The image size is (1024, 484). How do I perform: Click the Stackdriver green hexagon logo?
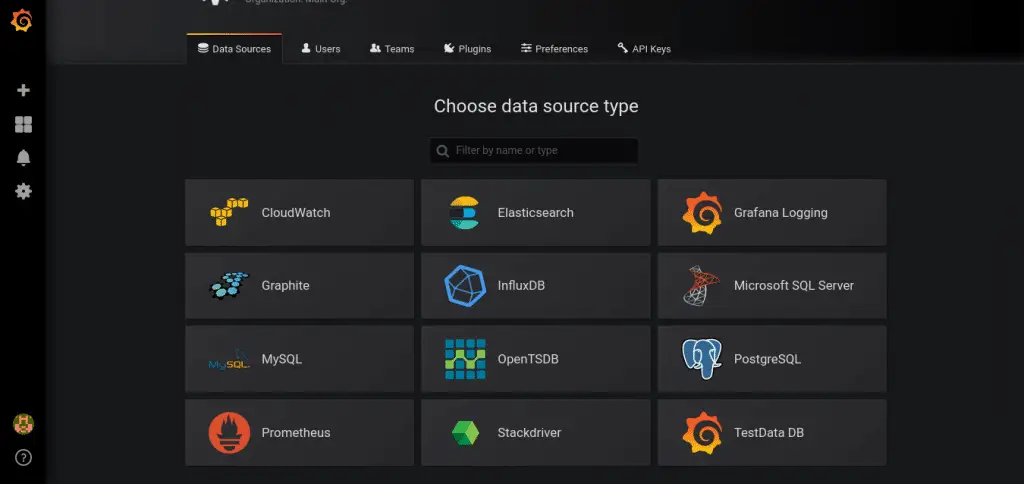pos(465,433)
